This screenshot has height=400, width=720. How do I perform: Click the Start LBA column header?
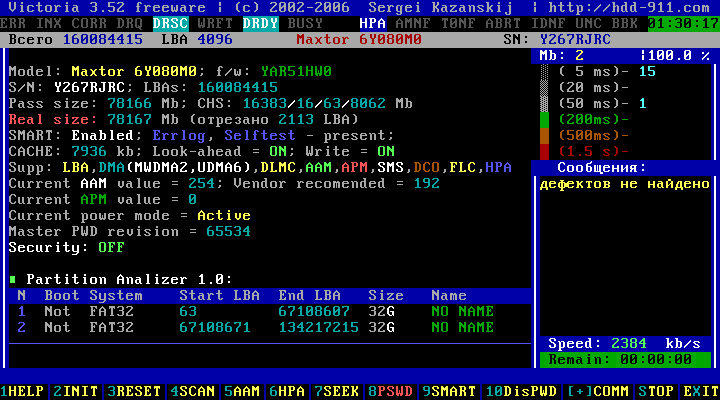click(219, 295)
